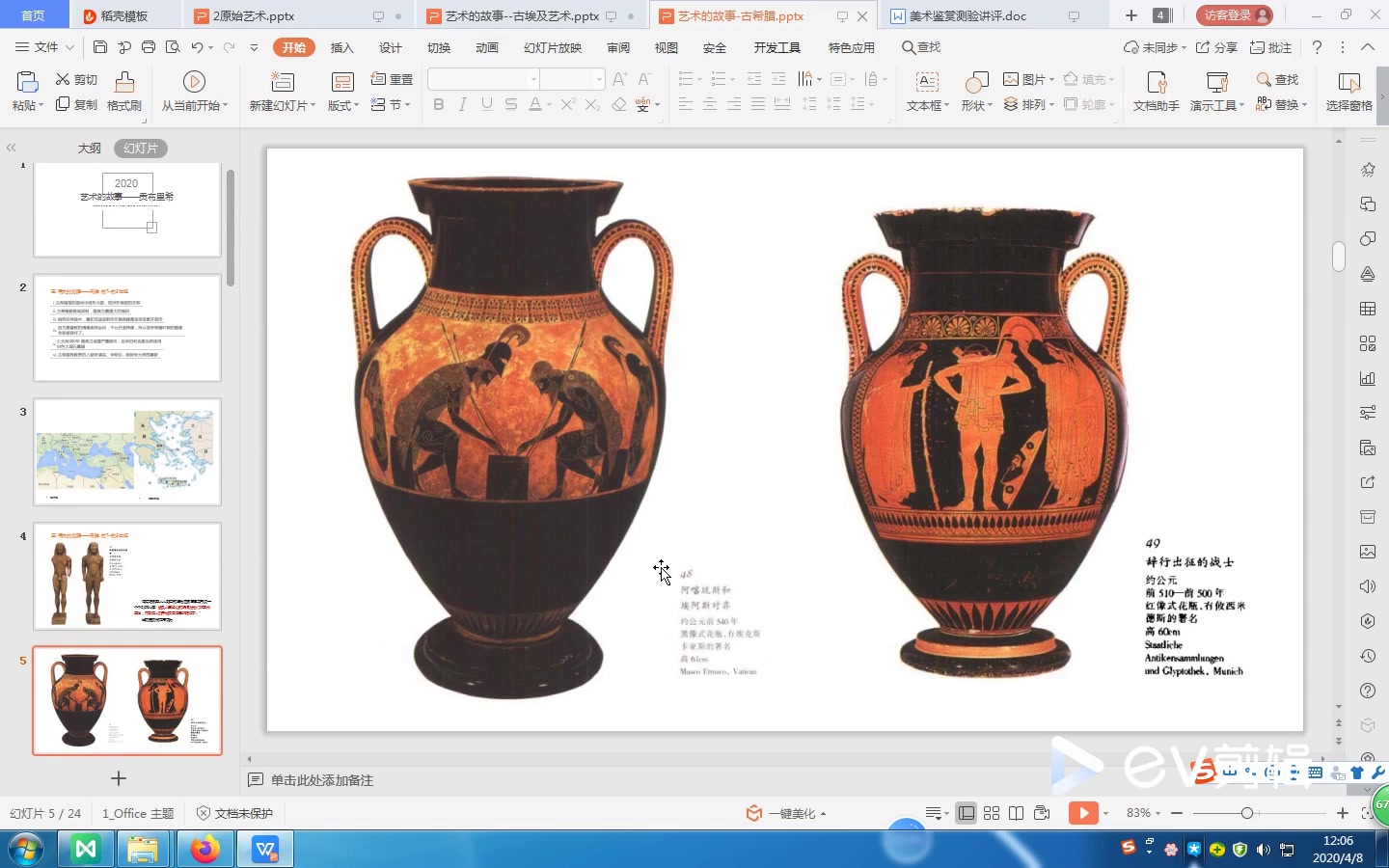Toggle bold formatting
This screenshot has width=1389, height=868.
click(439, 104)
